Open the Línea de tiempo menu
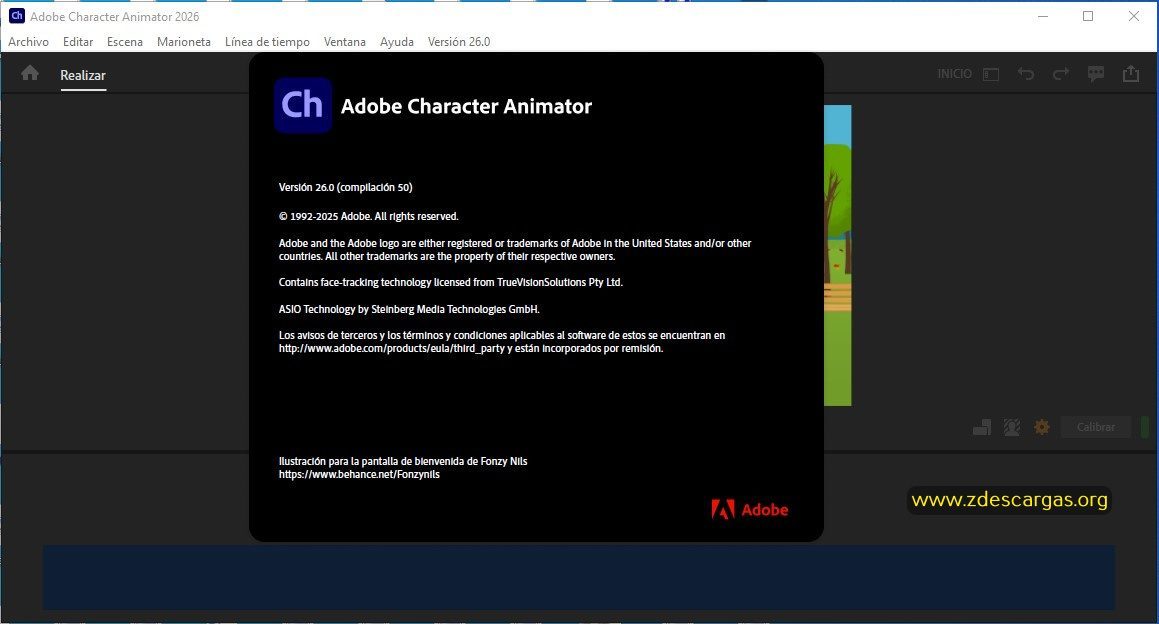 coord(267,42)
